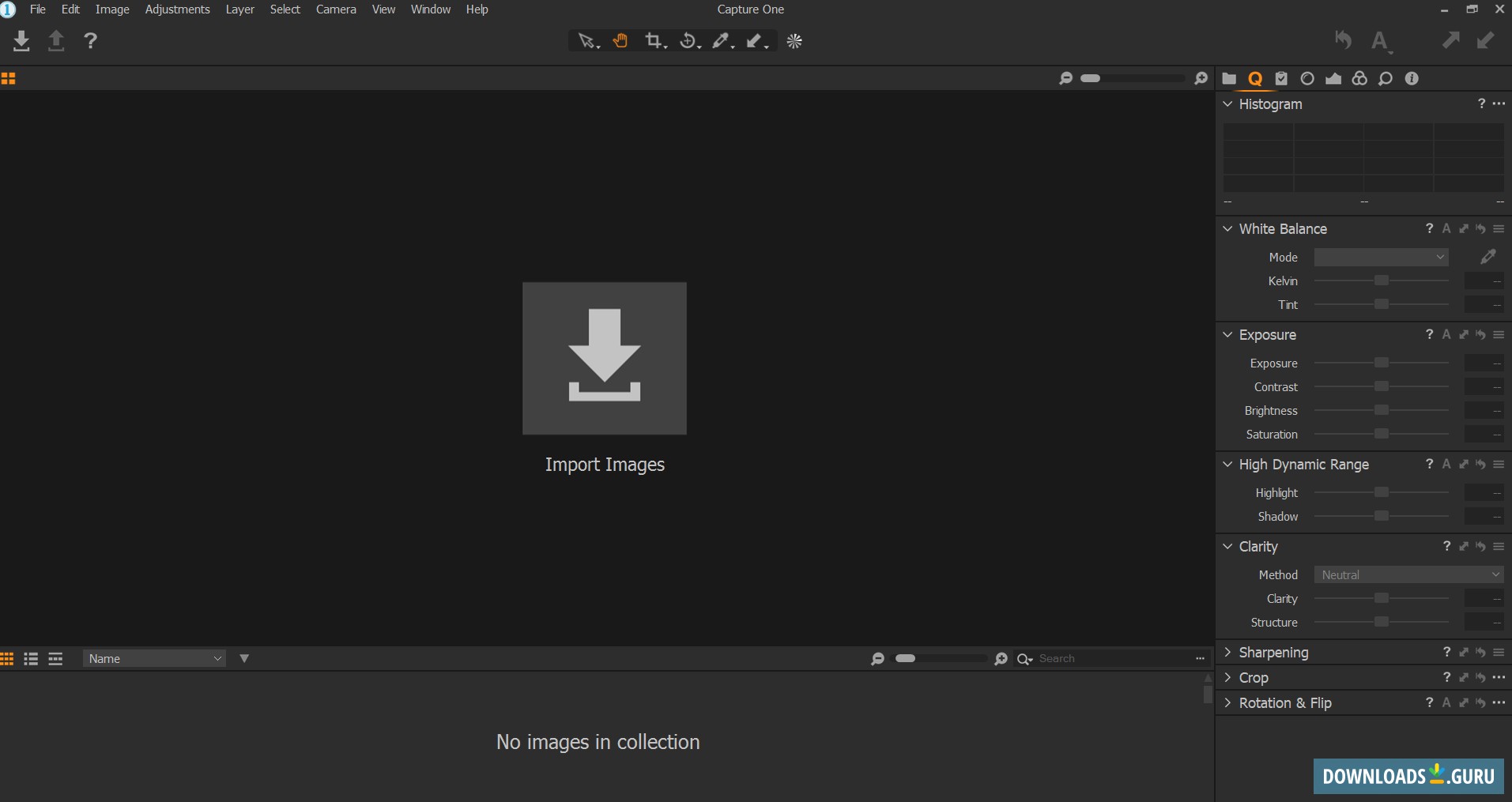This screenshot has width=1512, height=802.
Task: Toggle the image list filter
Action: (x=244, y=657)
